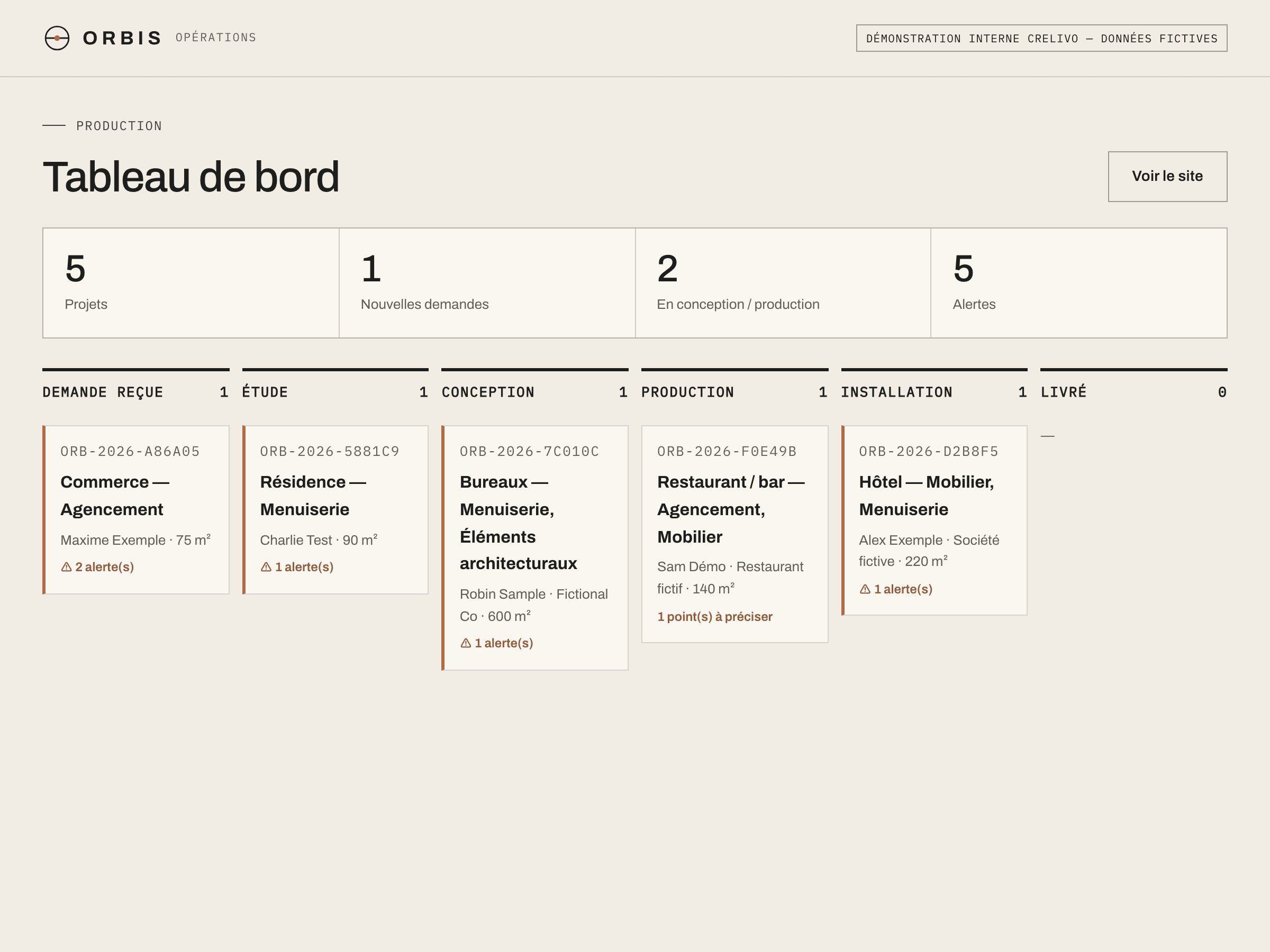Click Alex Exemple · Société fictive text
The height and width of the screenshot is (952, 1270).
click(x=928, y=551)
